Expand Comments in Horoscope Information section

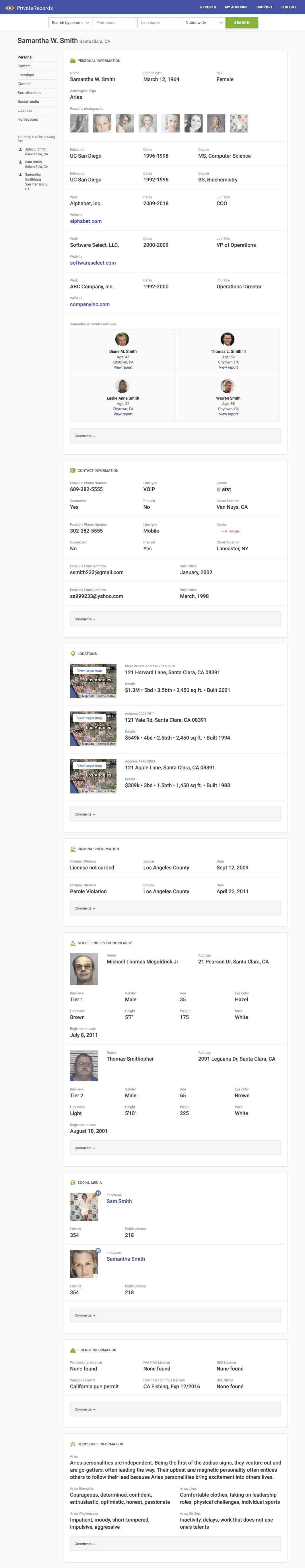tap(175, 1544)
